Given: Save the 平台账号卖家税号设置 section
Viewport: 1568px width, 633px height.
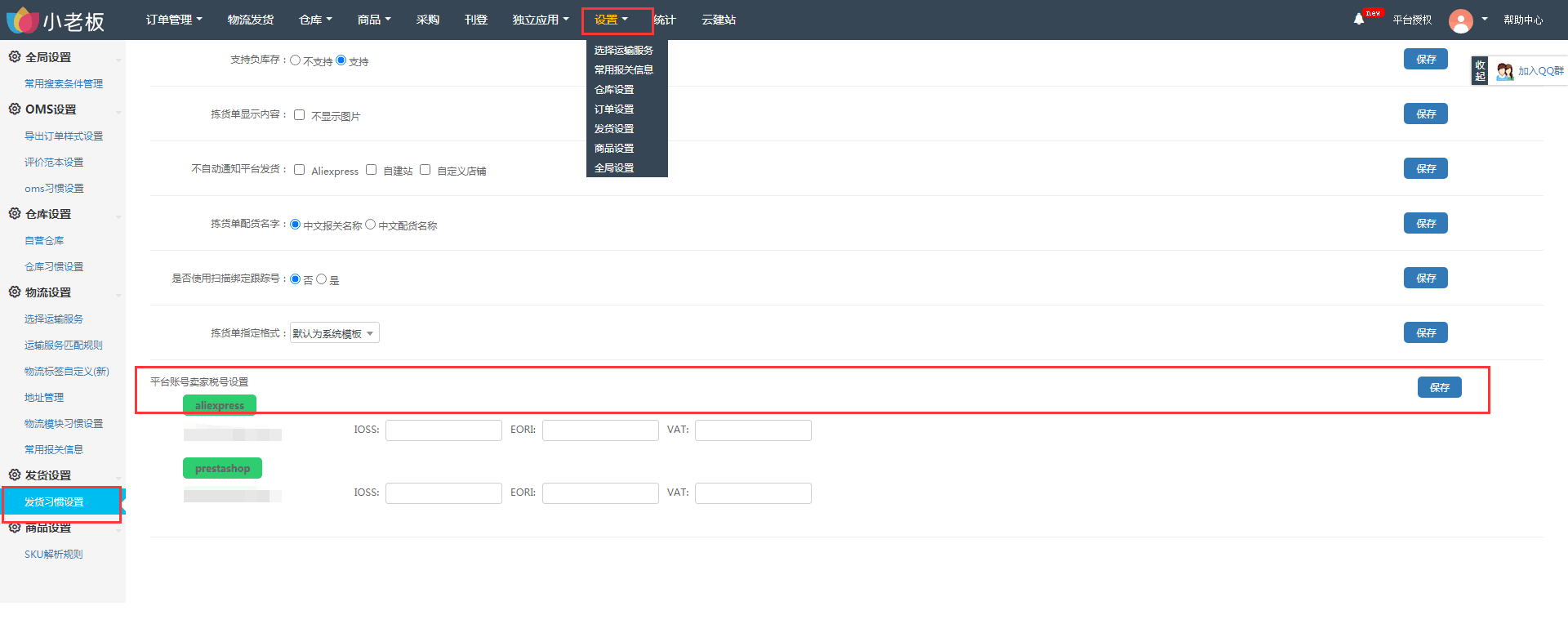Looking at the screenshot, I should click(1439, 387).
